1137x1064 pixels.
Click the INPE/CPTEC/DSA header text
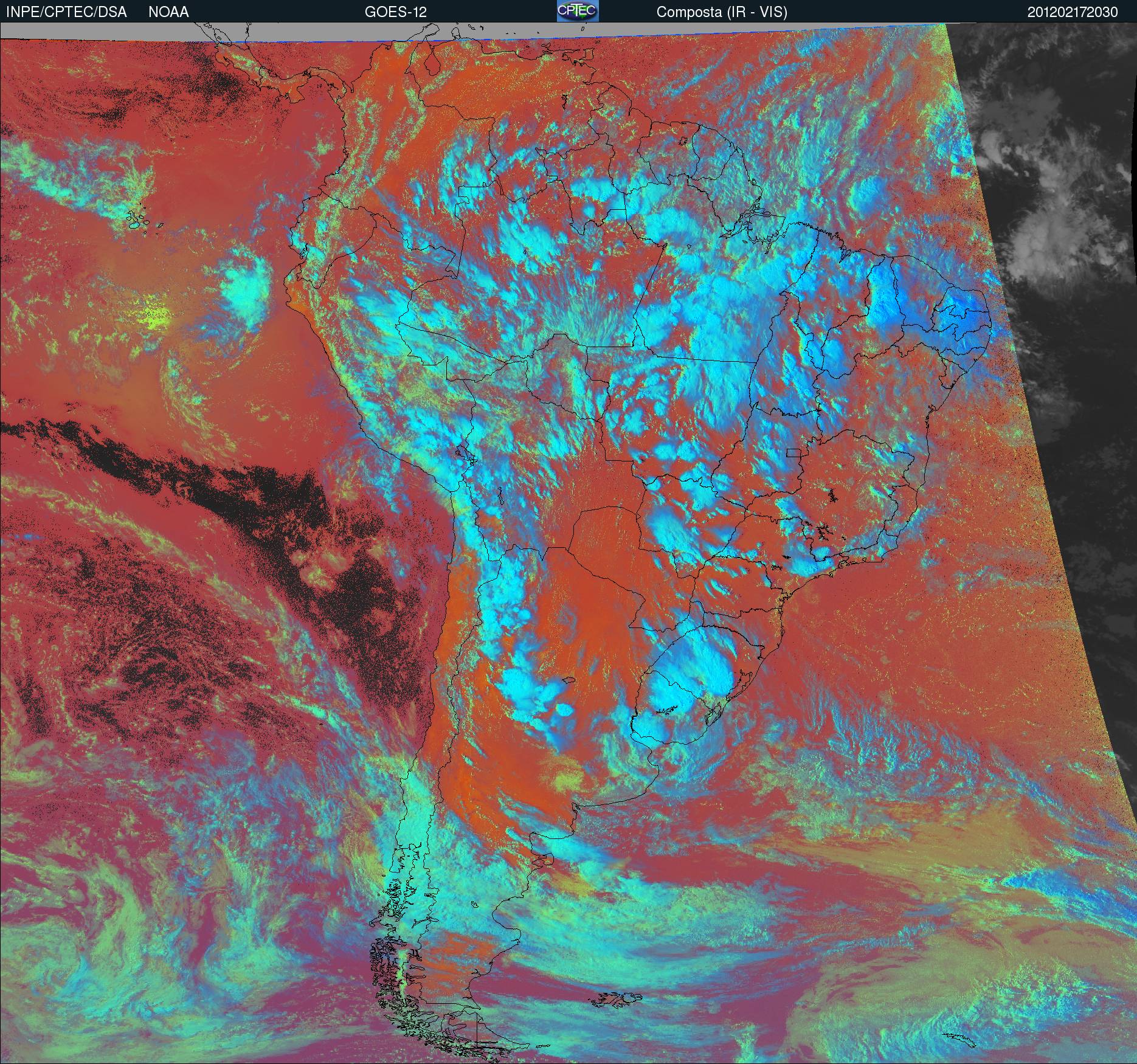tap(66, 12)
